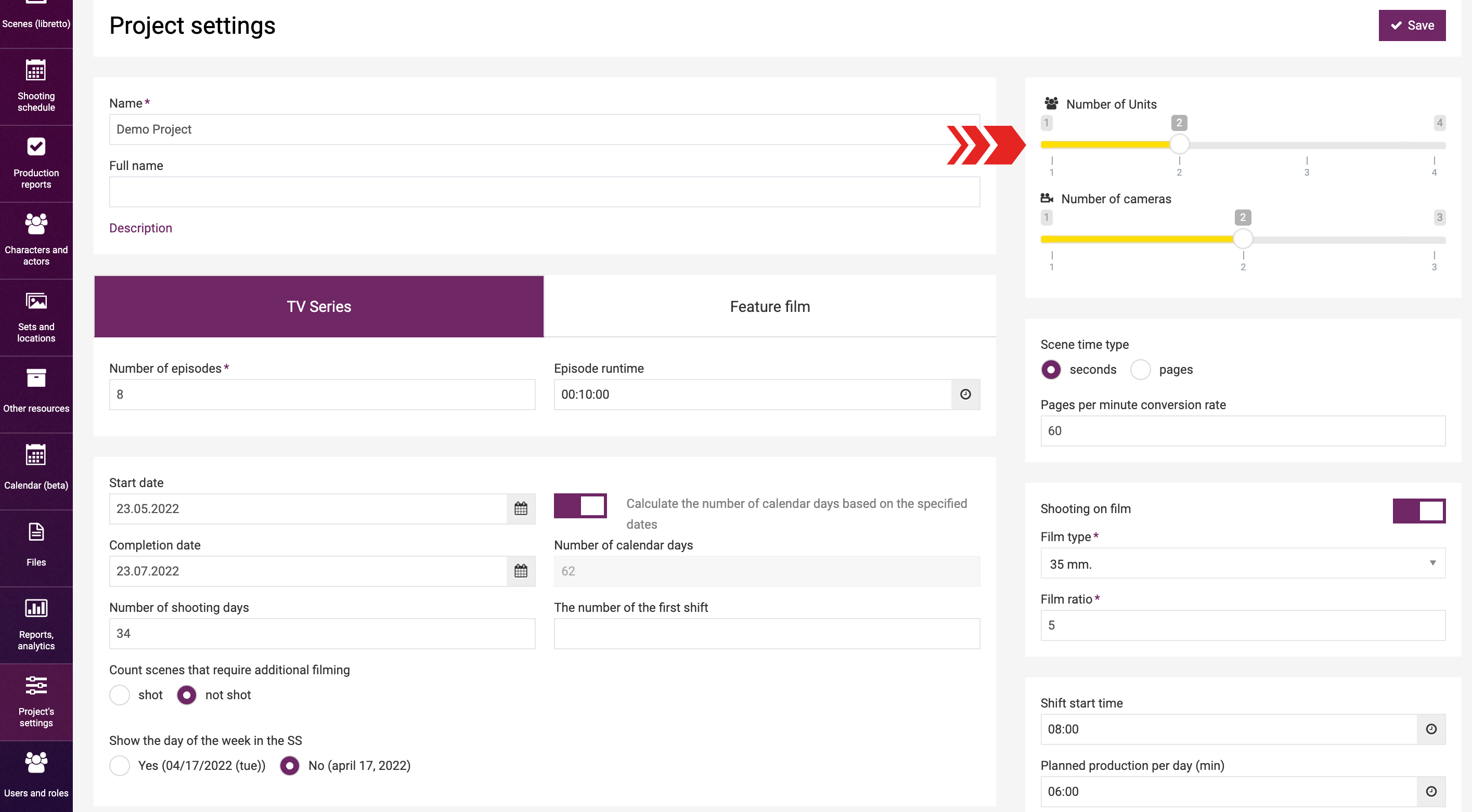Open Characters and actors section
This screenshot has width=1472, height=812.
click(x=36, y=241)
